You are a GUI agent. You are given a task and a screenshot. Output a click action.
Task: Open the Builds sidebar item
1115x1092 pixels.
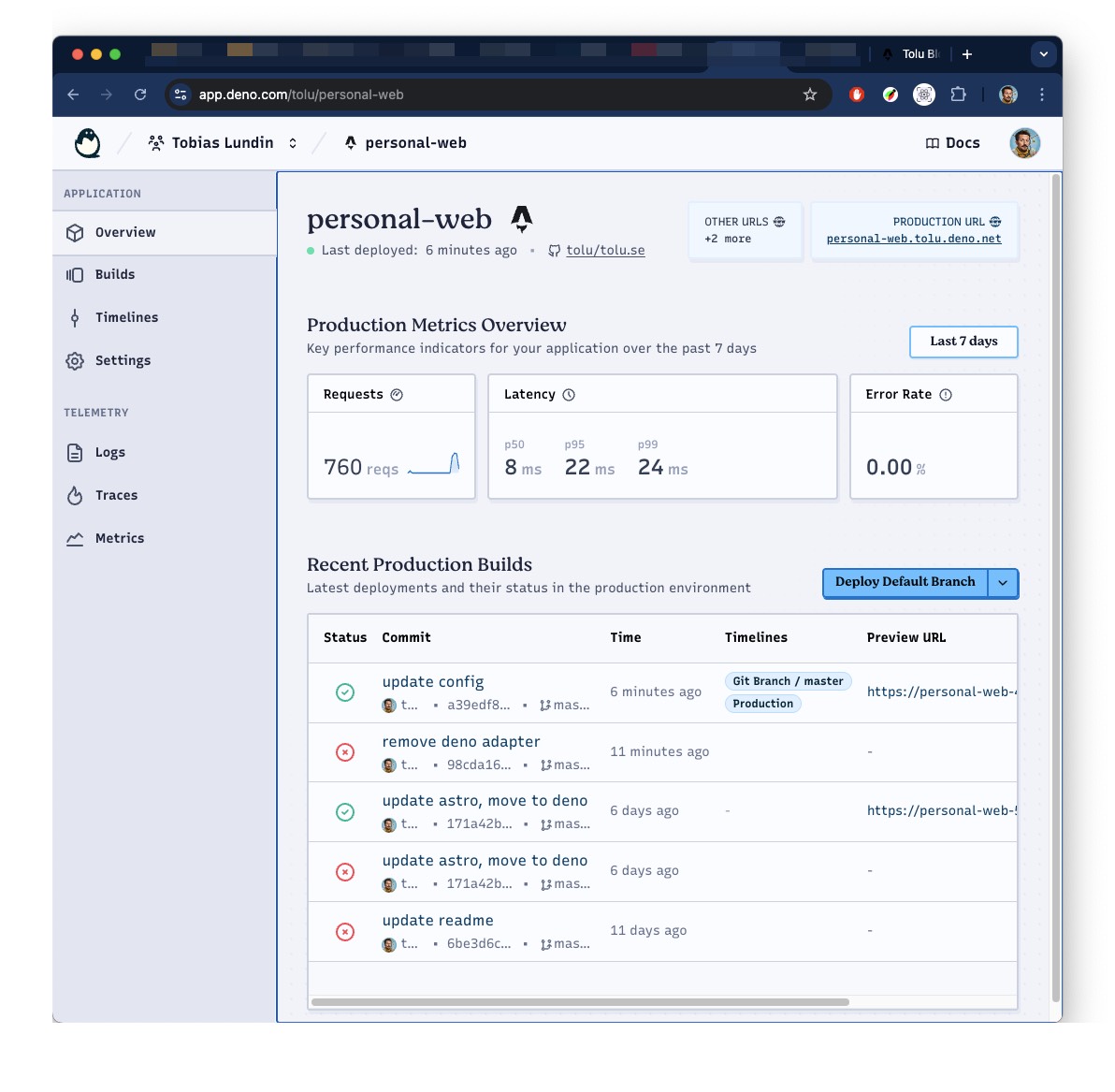point(165,274)
